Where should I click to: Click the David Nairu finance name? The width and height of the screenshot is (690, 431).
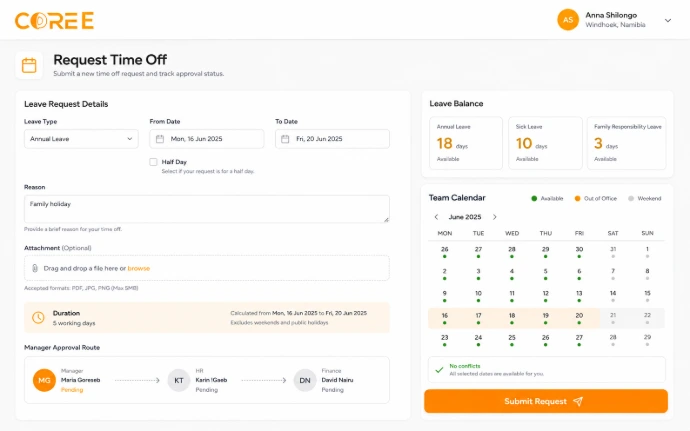click(x=337, y=380)
